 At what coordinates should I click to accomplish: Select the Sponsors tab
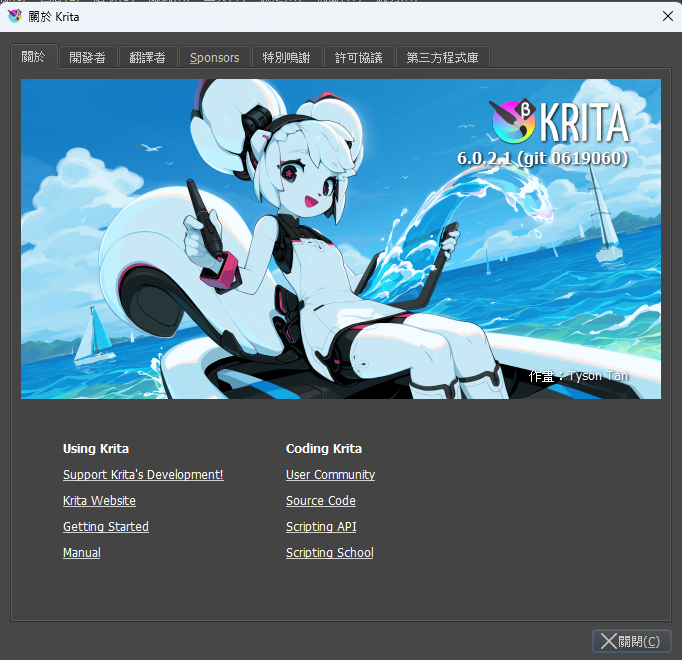click(x=215, y=57)
